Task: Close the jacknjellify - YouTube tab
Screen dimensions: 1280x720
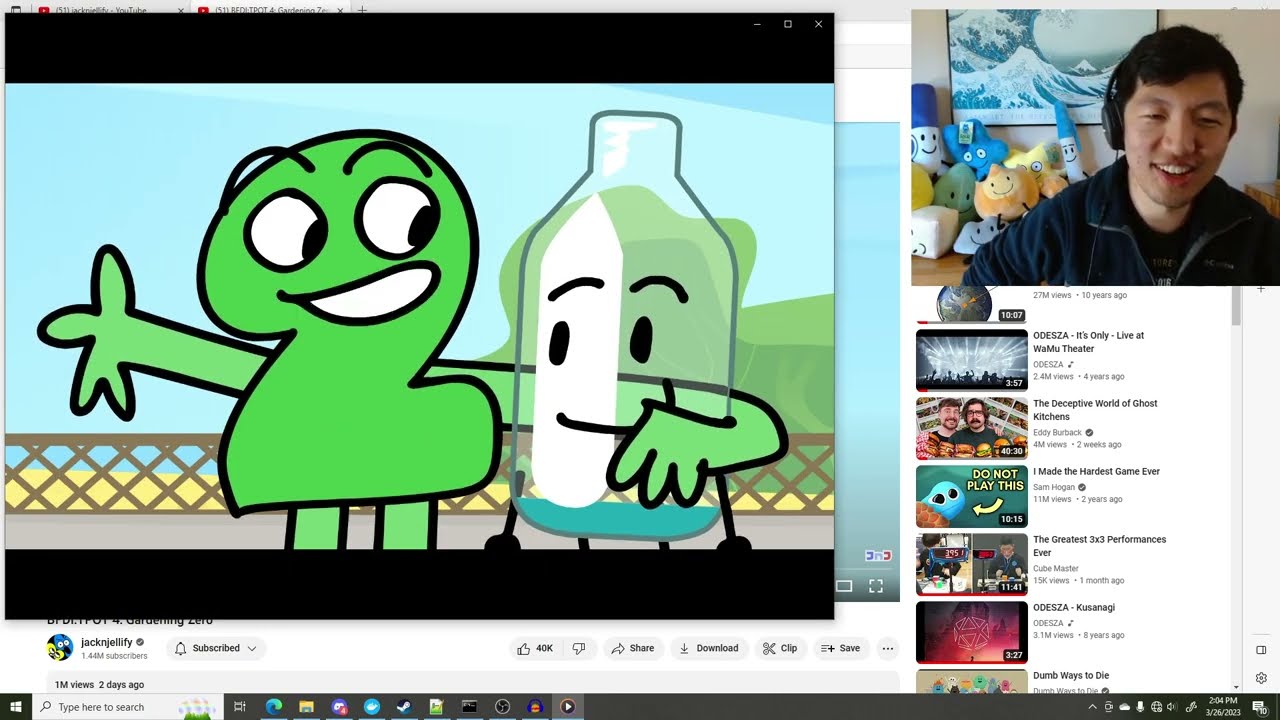Action: [181, 10]
